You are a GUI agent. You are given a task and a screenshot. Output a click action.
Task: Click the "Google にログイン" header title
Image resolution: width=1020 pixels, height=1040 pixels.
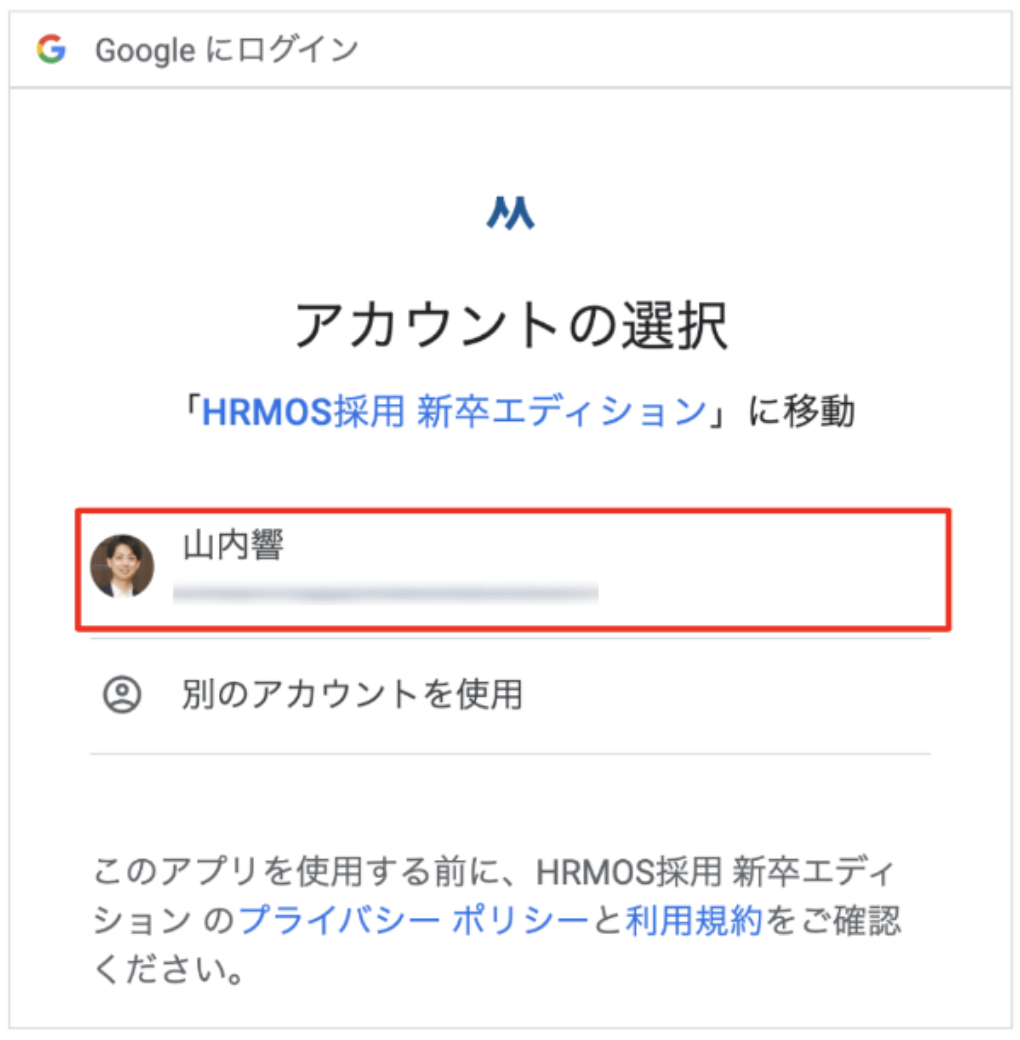(227, 50)
